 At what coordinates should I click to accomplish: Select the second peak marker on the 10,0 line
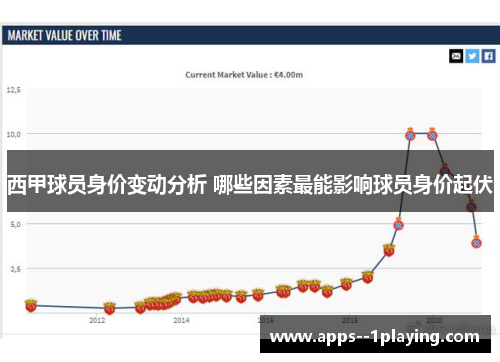pyautogui.click(x=432, y=134)
